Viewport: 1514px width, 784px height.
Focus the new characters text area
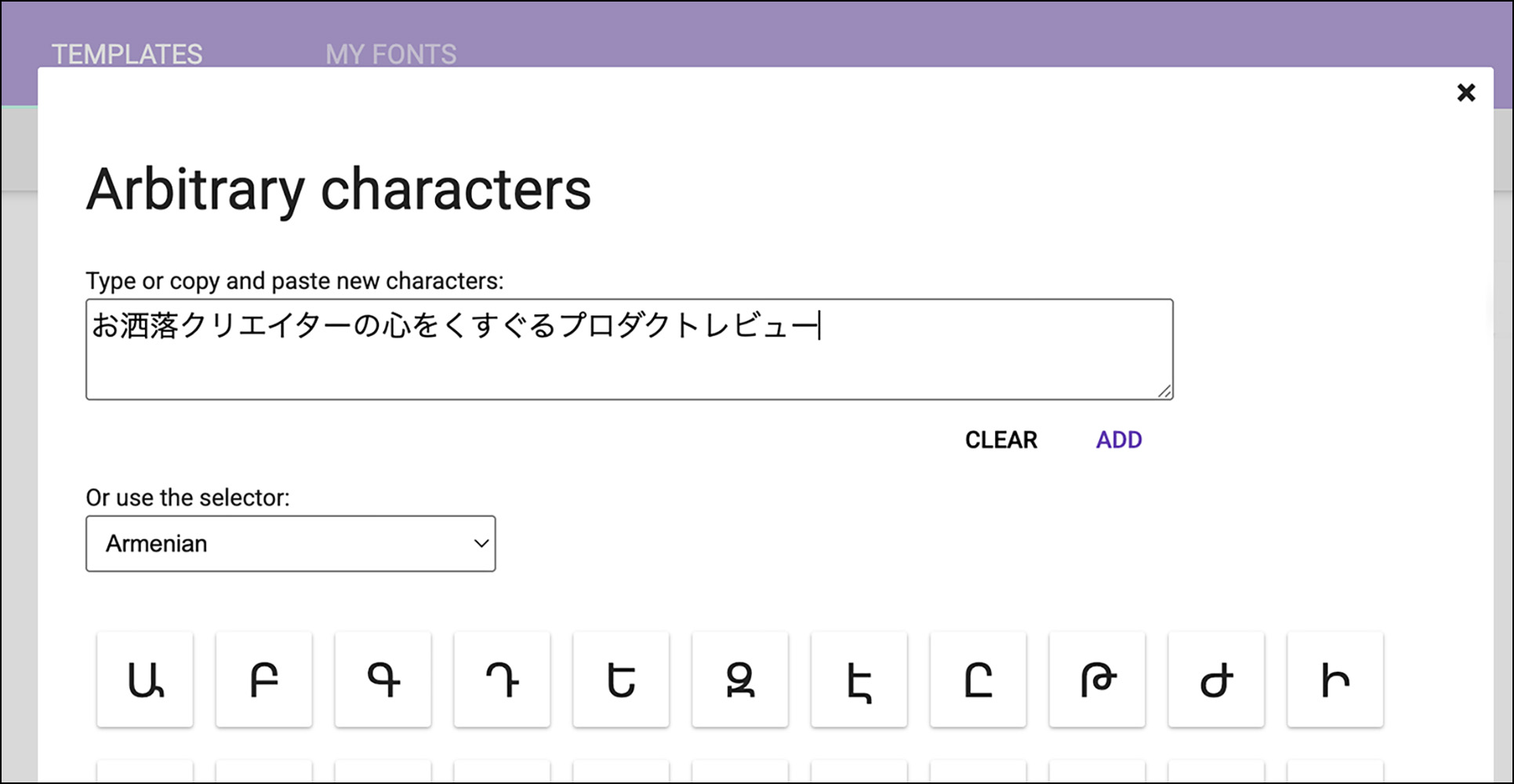(x=629, y=362)
